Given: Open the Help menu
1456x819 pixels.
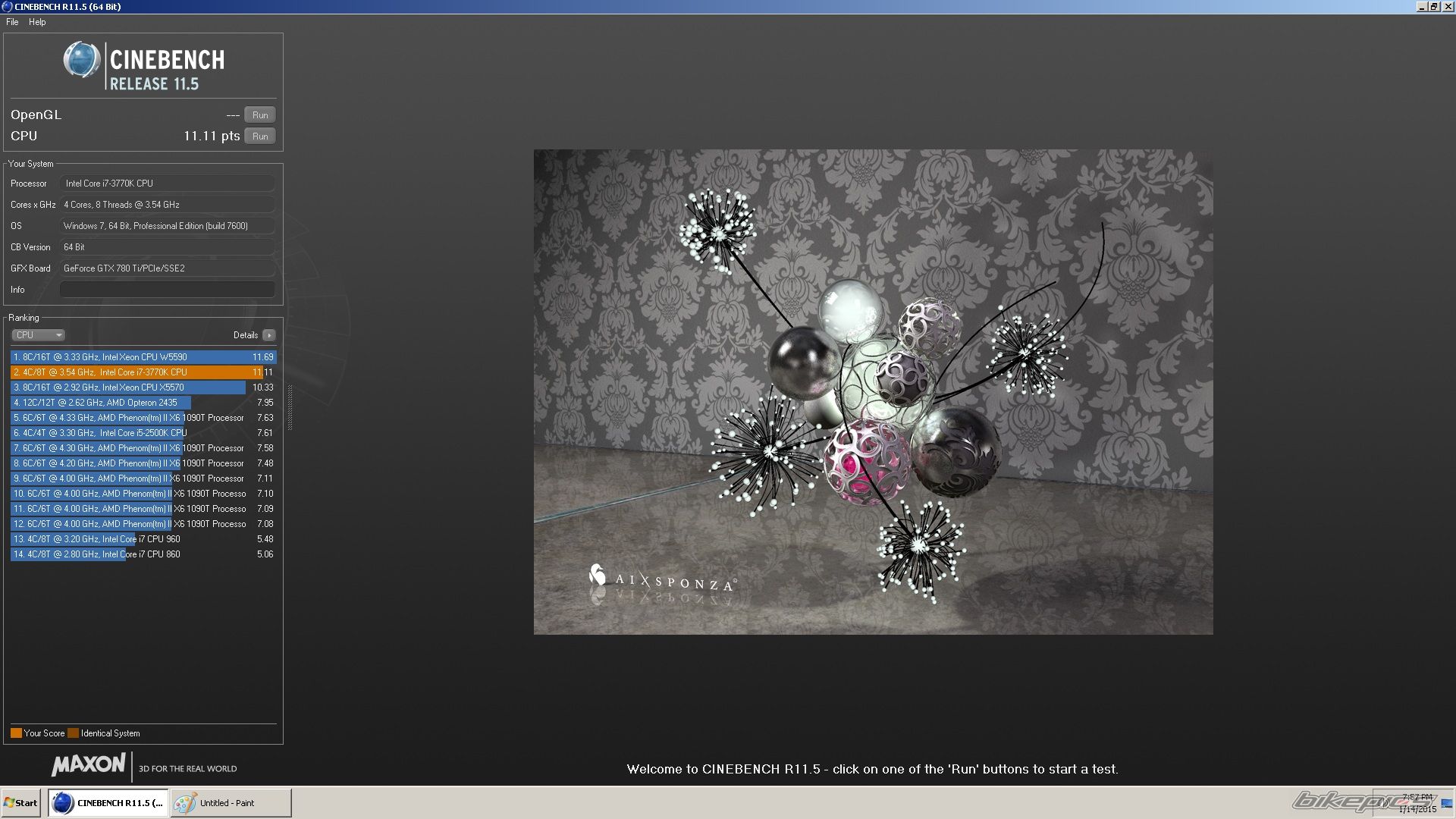Looking at the screenshot, I should pos(37,22).
